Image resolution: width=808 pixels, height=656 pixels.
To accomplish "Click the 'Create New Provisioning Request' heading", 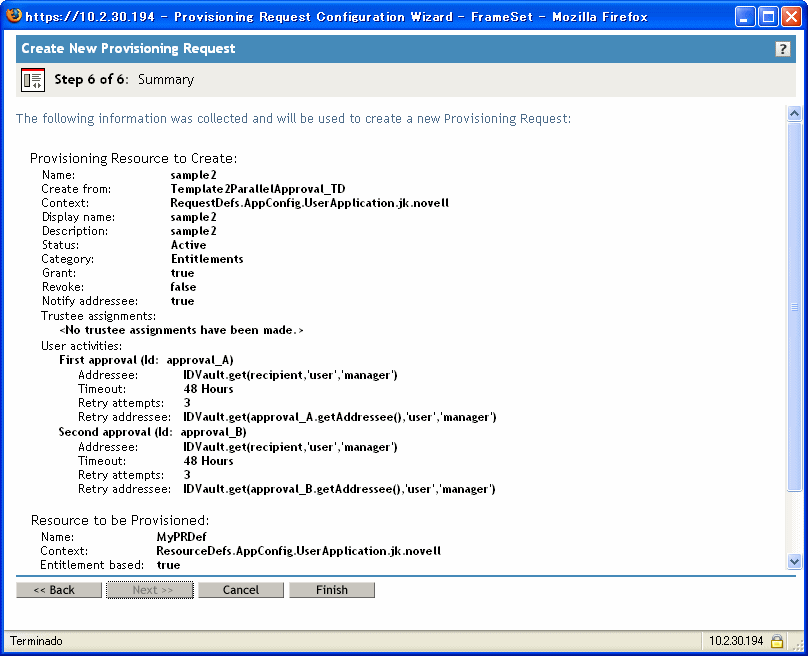I will pyautogui.click(x=128, y=48).
